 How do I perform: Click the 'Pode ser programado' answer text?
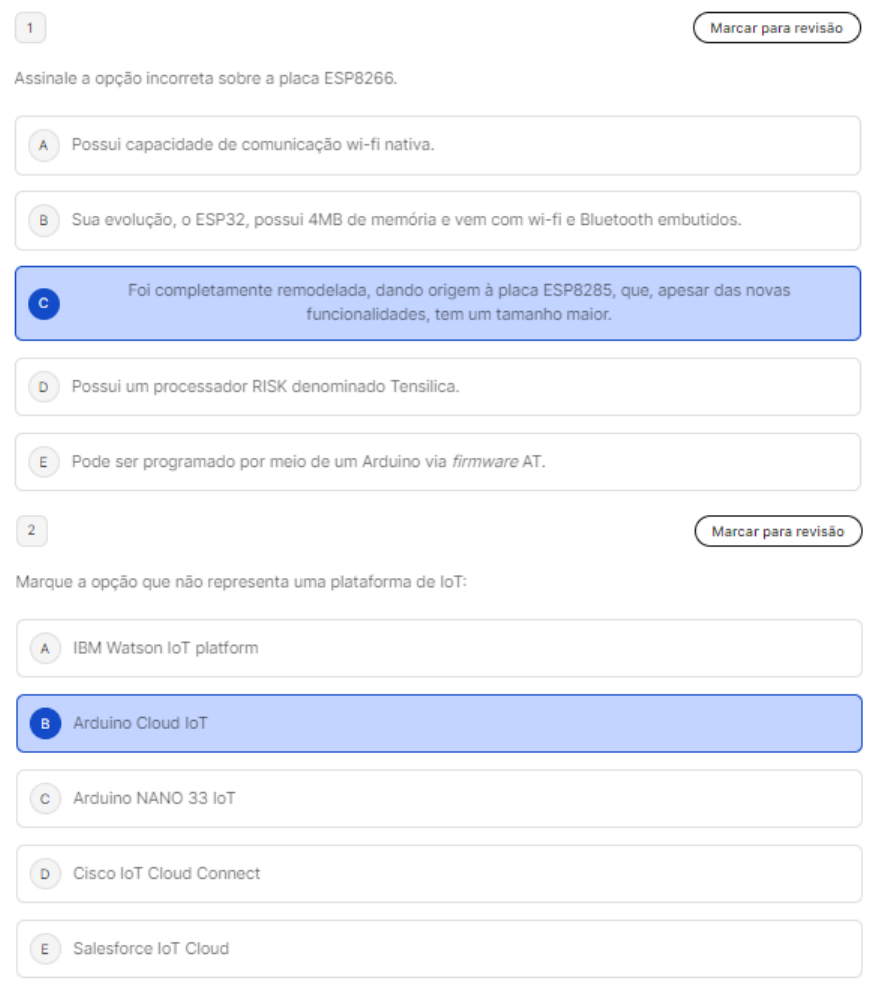(308, 462)
